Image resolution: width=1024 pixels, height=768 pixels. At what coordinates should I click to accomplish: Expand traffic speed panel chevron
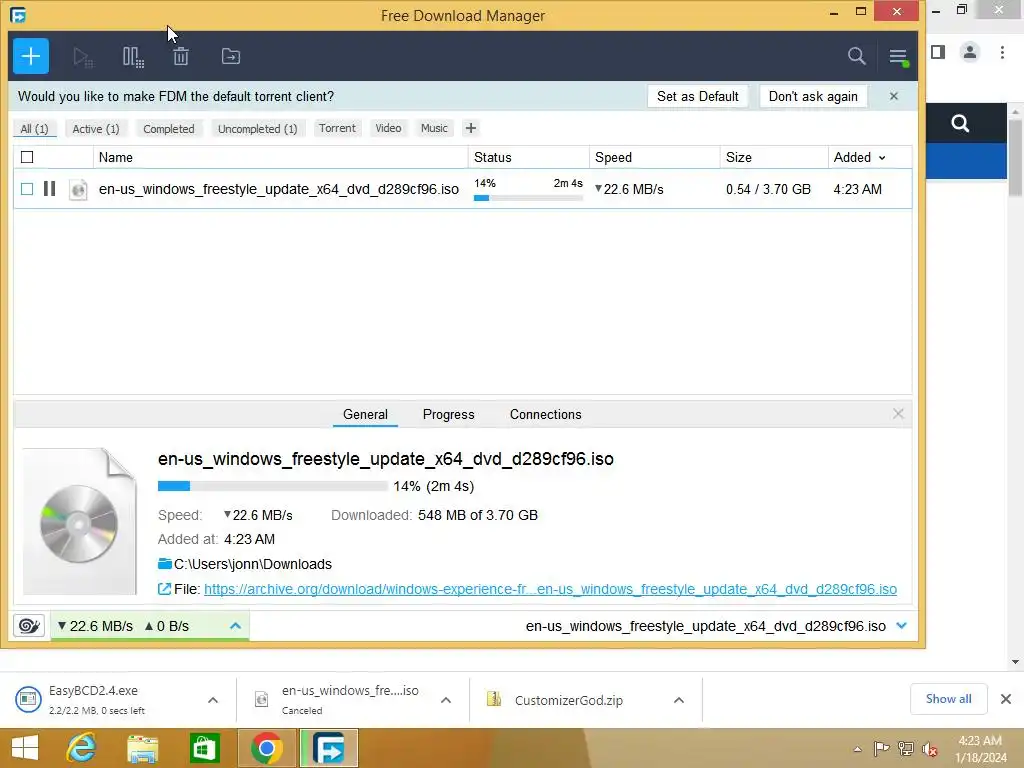pyautogui.click(x=236, y=626)
